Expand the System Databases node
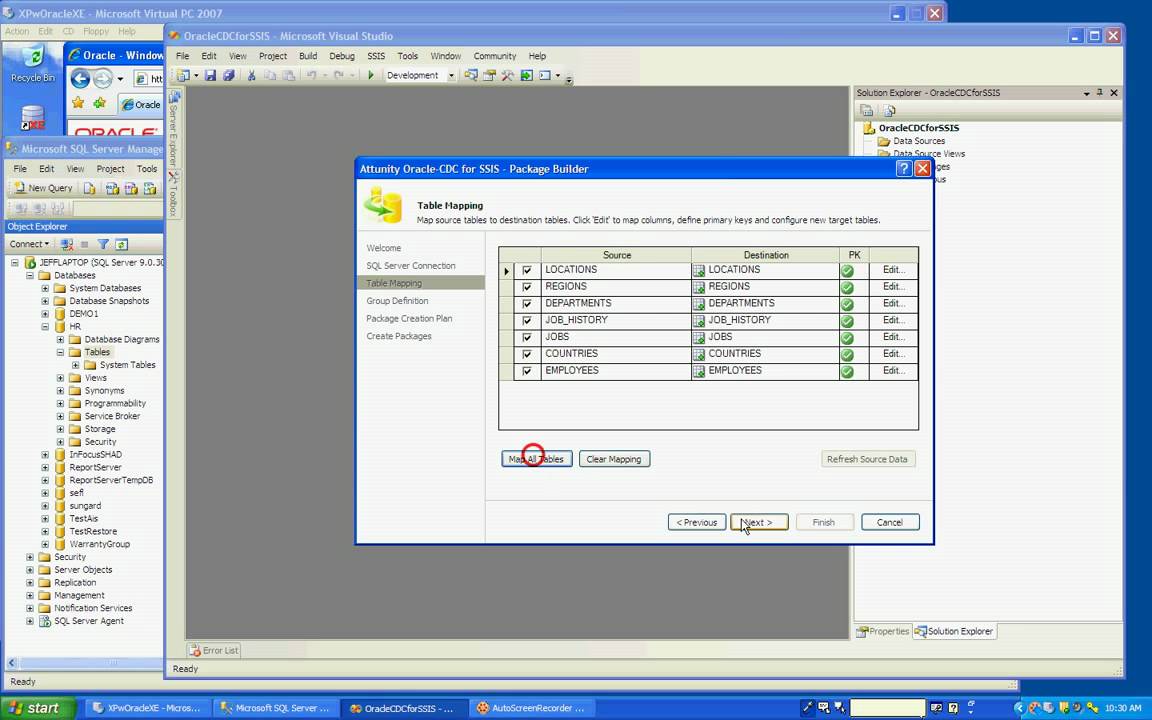Viewport: 1152px width, 720px height. 45,289
